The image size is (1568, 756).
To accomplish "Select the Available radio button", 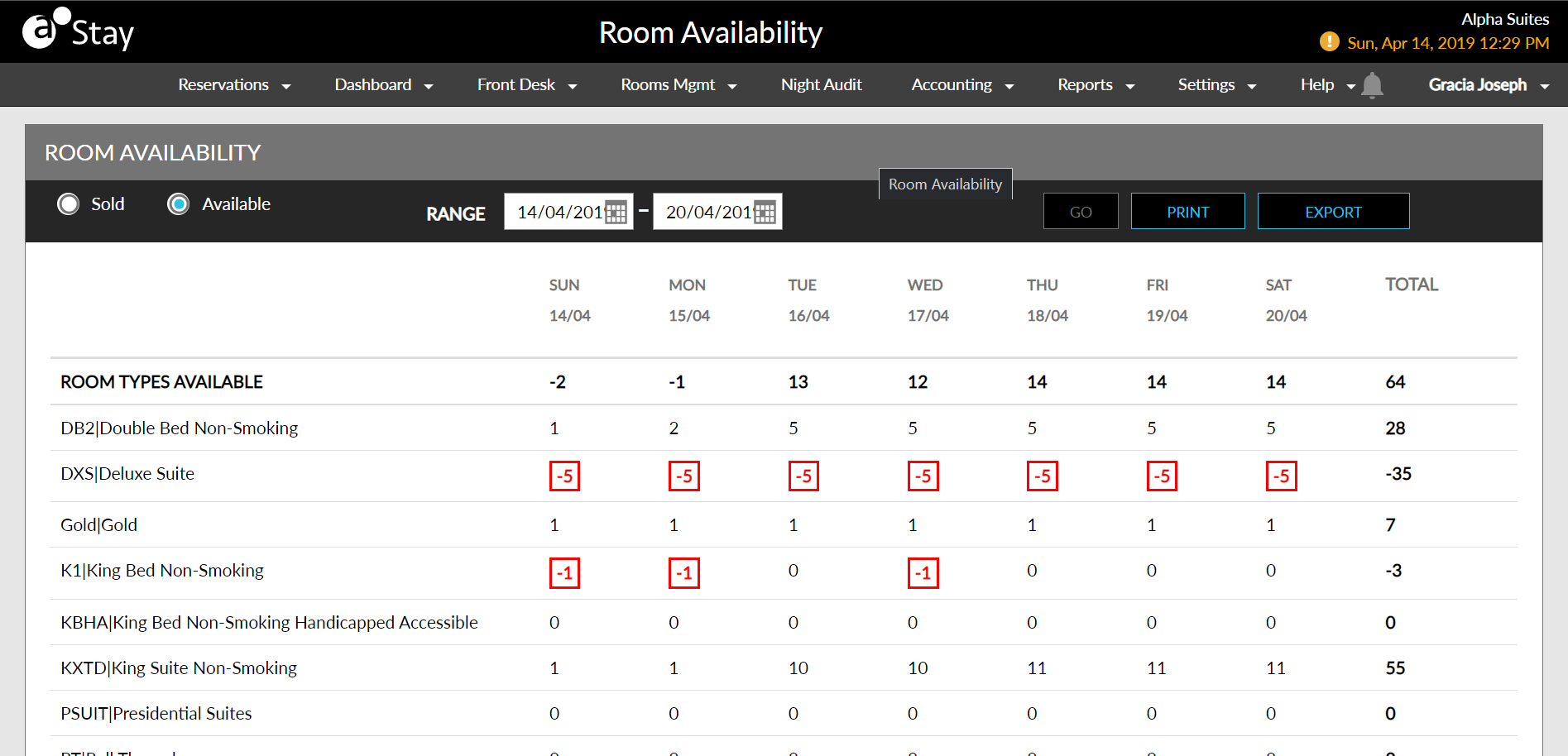I will coord(179,203).
